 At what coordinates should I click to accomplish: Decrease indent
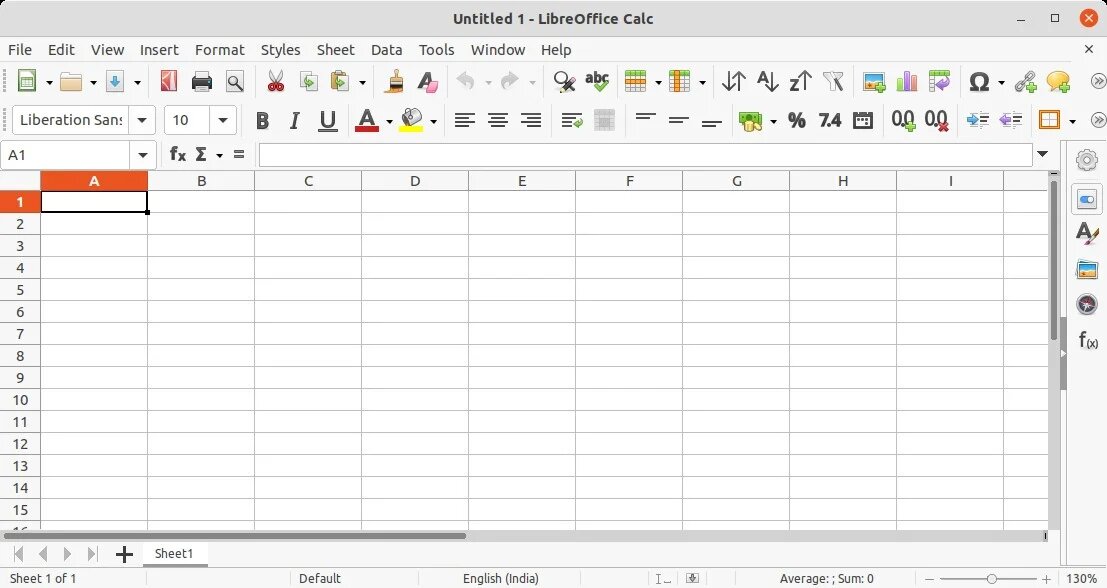[1010, 120]
